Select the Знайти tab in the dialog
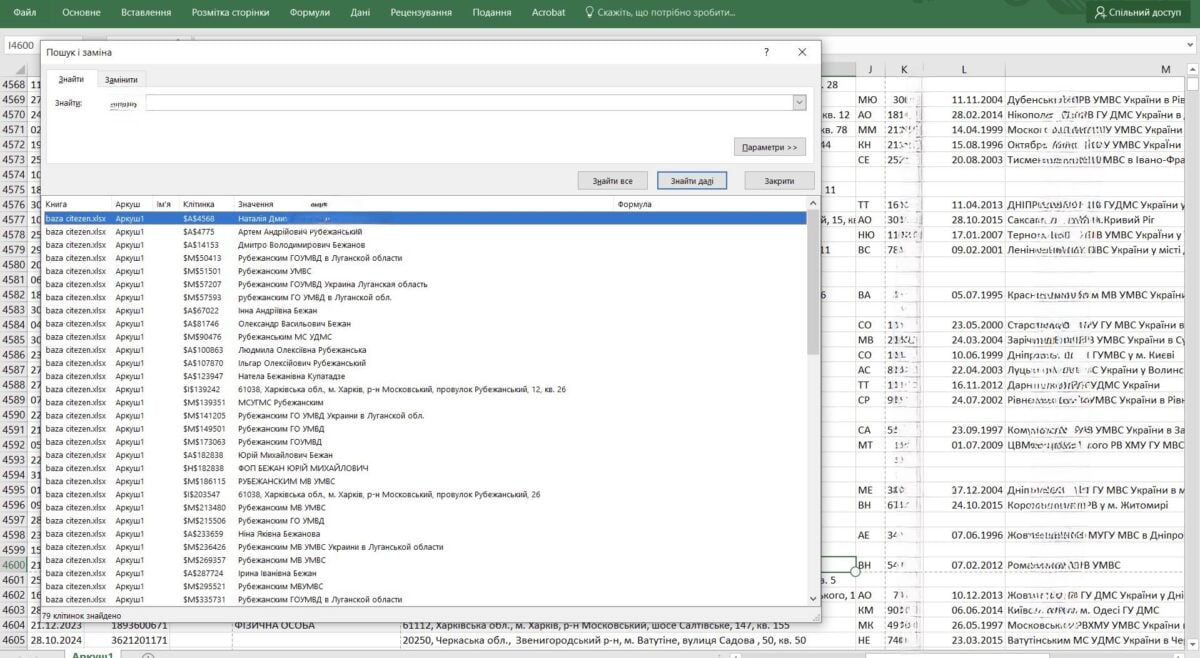The height and width of the screenshot is (658, 1200). [71, 79]
